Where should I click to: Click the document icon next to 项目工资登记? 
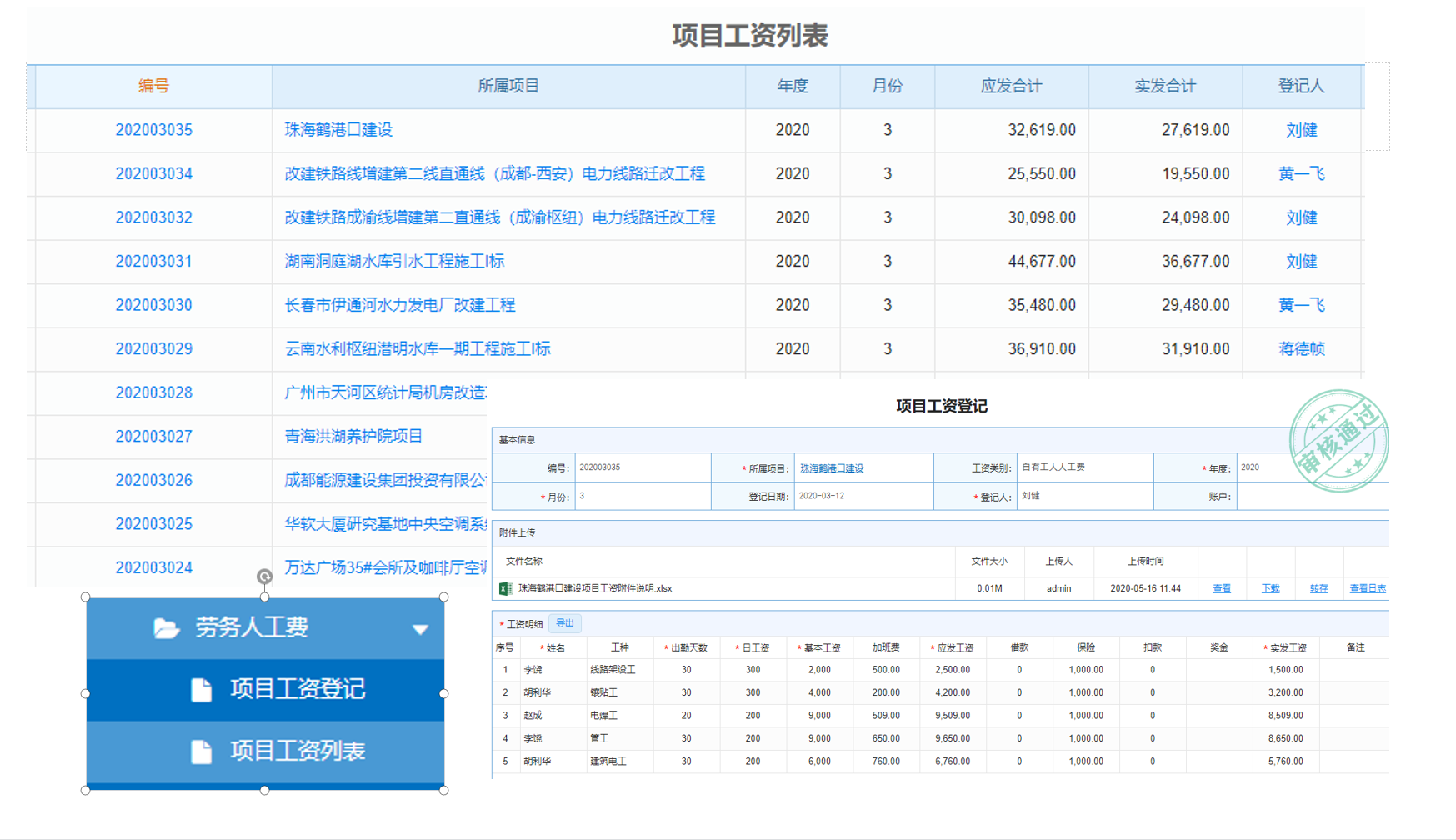point(201,690)
